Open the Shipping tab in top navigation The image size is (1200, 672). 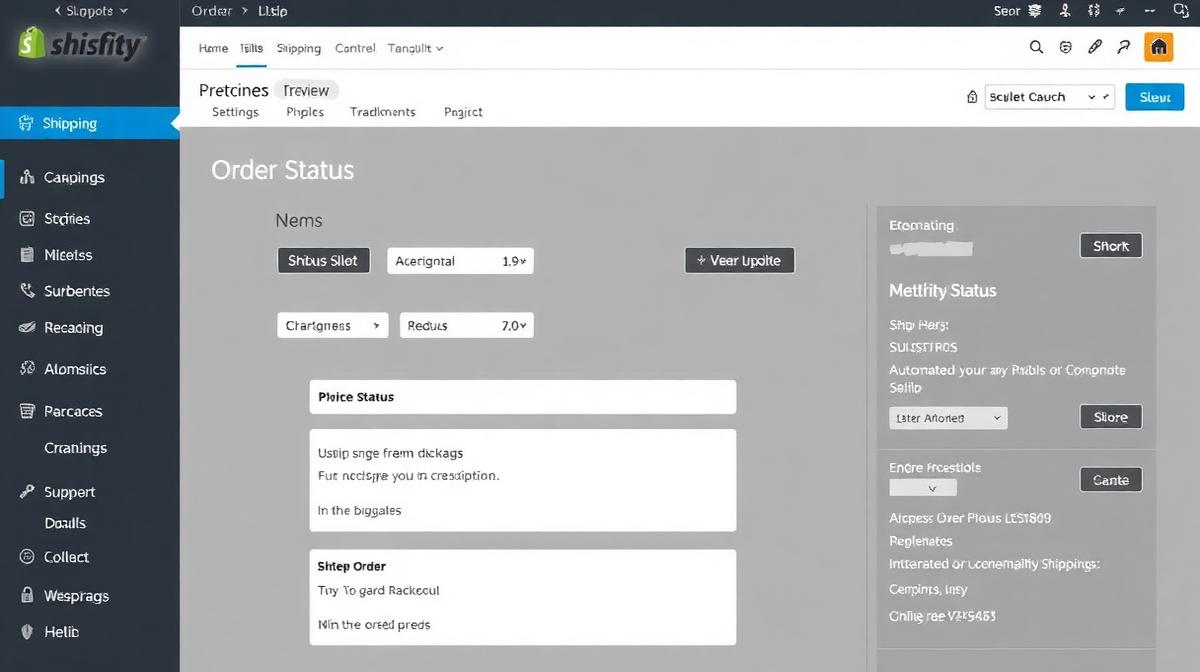coord(299,48)
